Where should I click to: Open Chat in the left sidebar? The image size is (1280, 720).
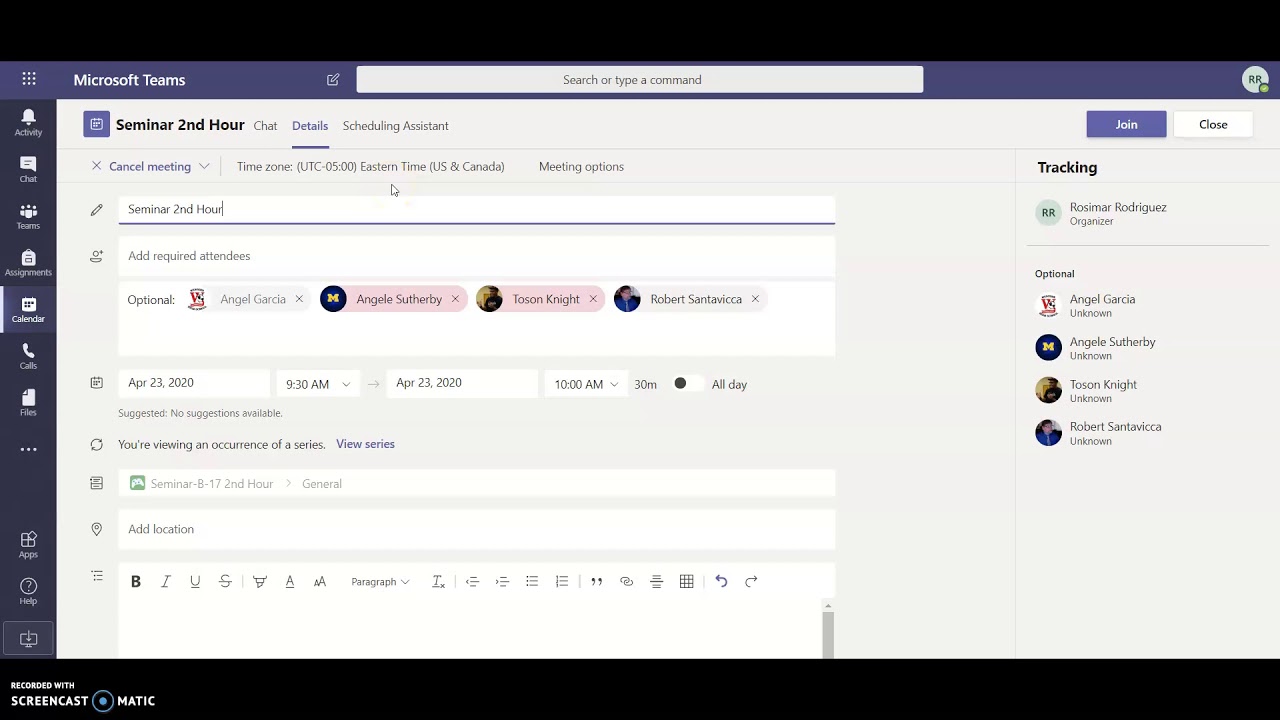(28, 170)
